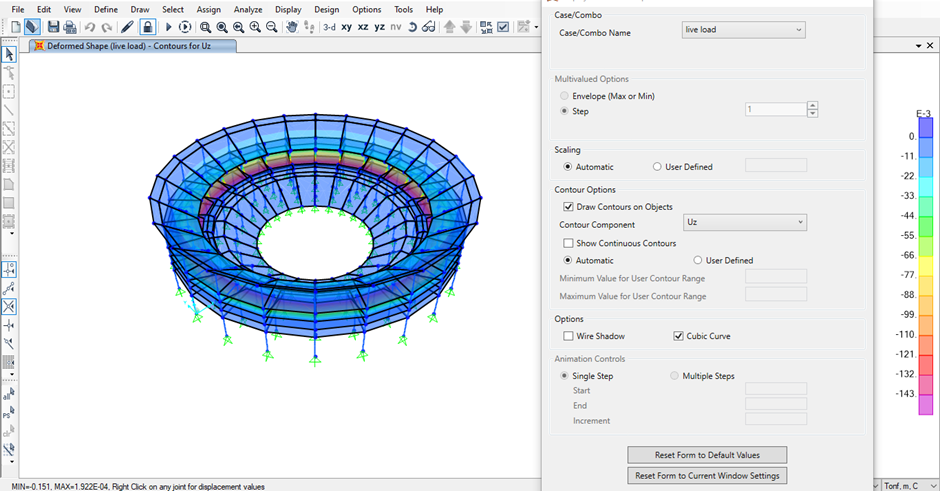
Task: Open the Contour Component Uz dropdown
Action: tap(745, 222)
